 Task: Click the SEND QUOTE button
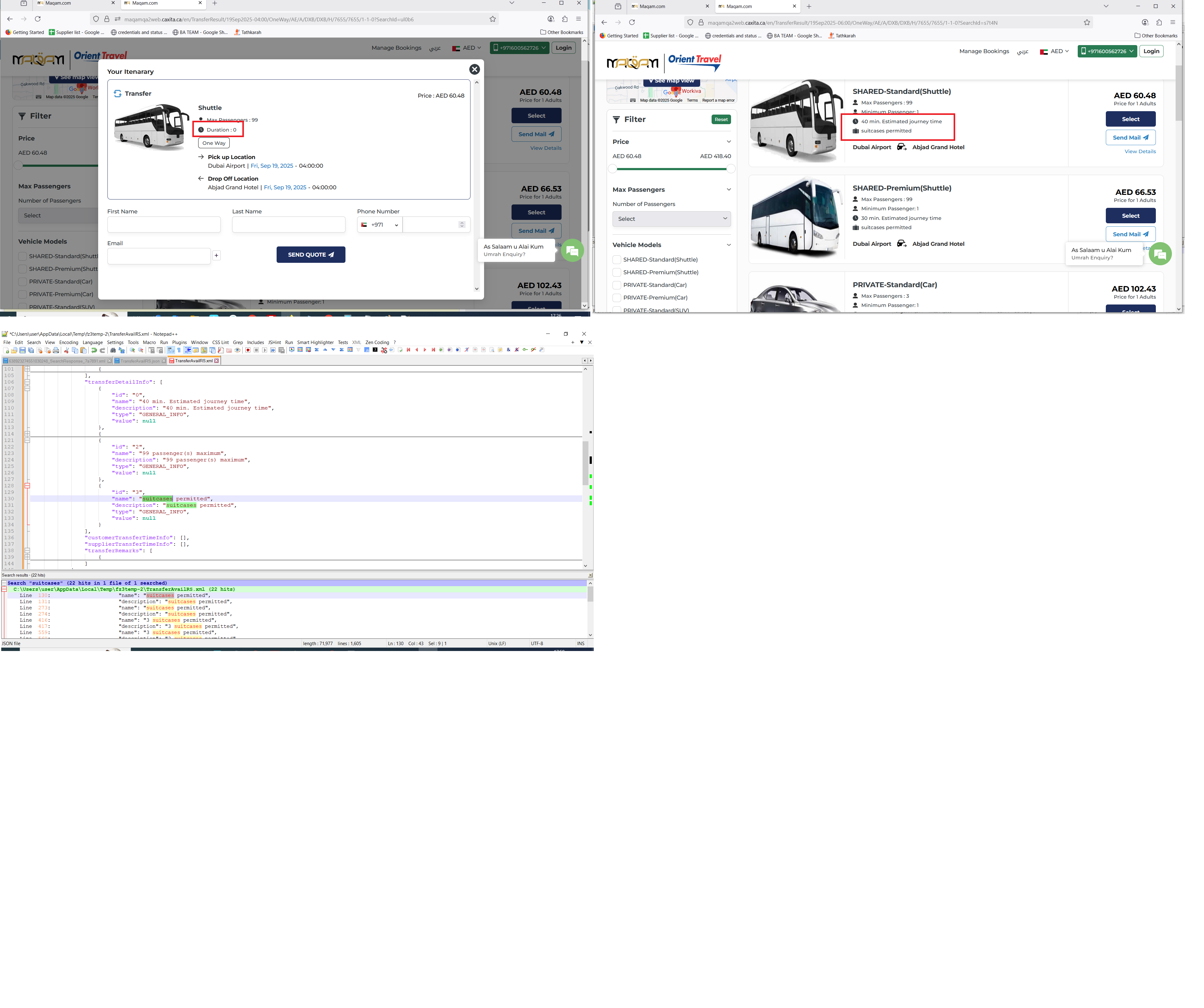tap(311, 254)
